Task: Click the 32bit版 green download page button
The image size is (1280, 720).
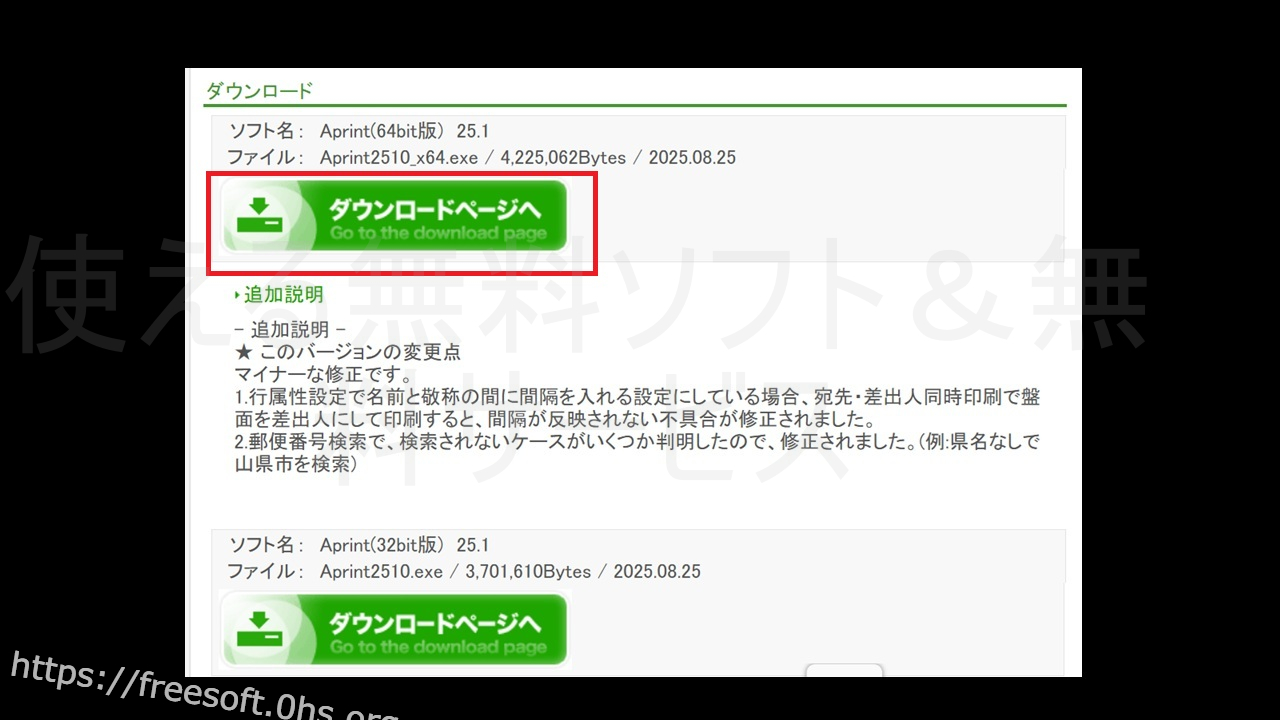Action: (x=394, y=630)
